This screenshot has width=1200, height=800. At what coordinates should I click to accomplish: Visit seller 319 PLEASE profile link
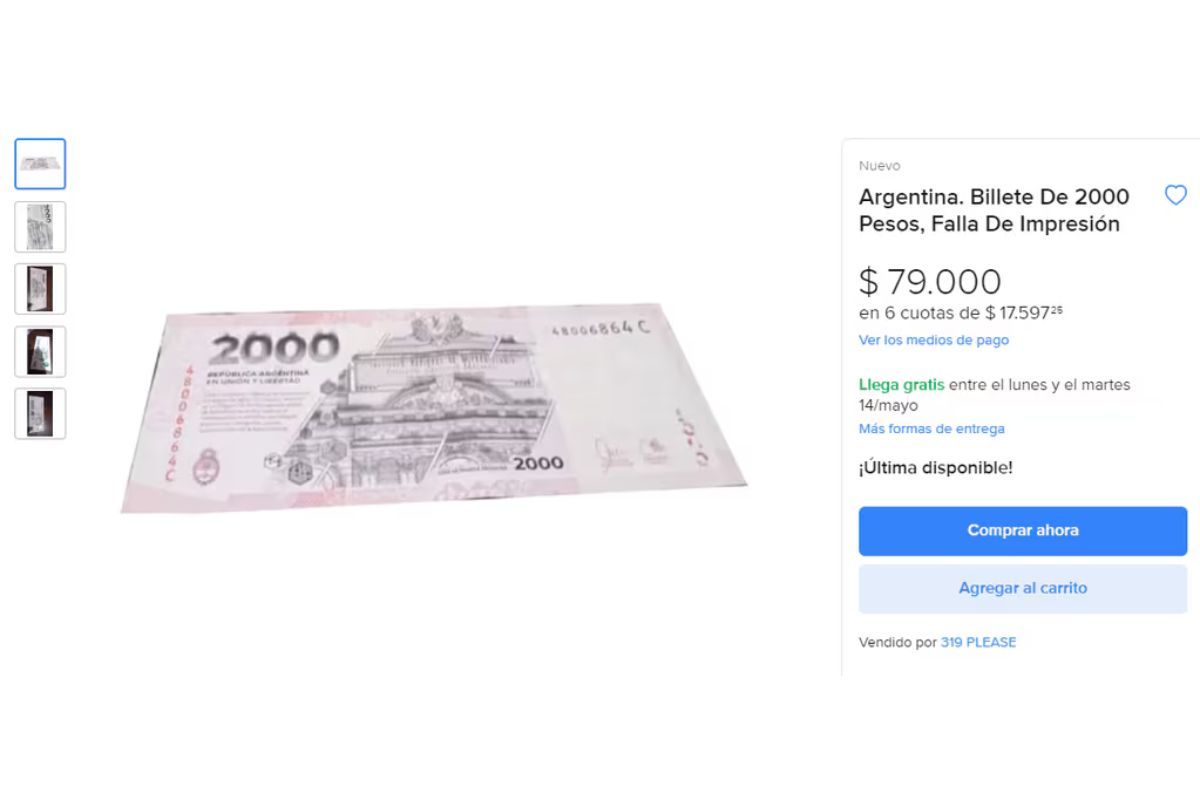pyautogui.click(x=978, y=642)
